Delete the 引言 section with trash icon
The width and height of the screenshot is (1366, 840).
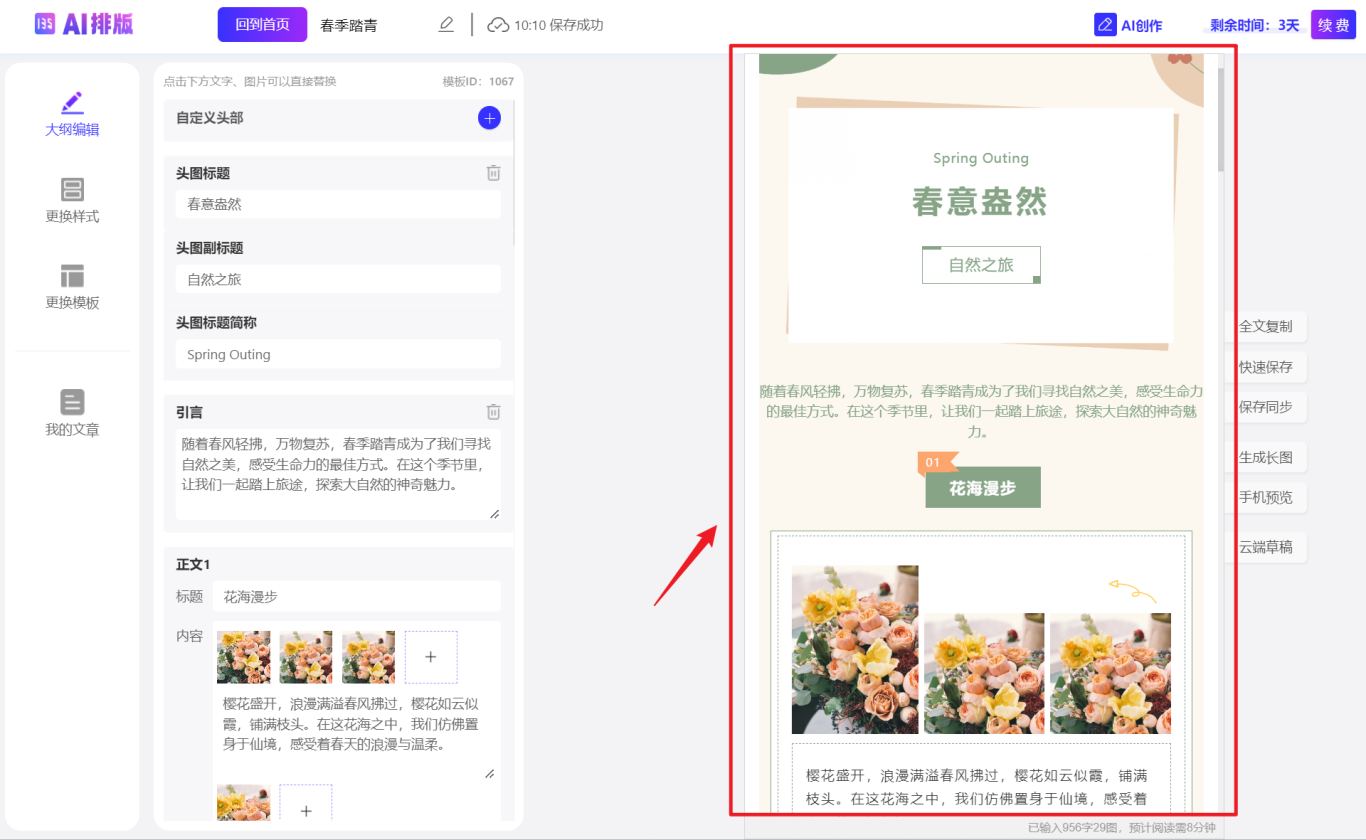tap(493, 412)
